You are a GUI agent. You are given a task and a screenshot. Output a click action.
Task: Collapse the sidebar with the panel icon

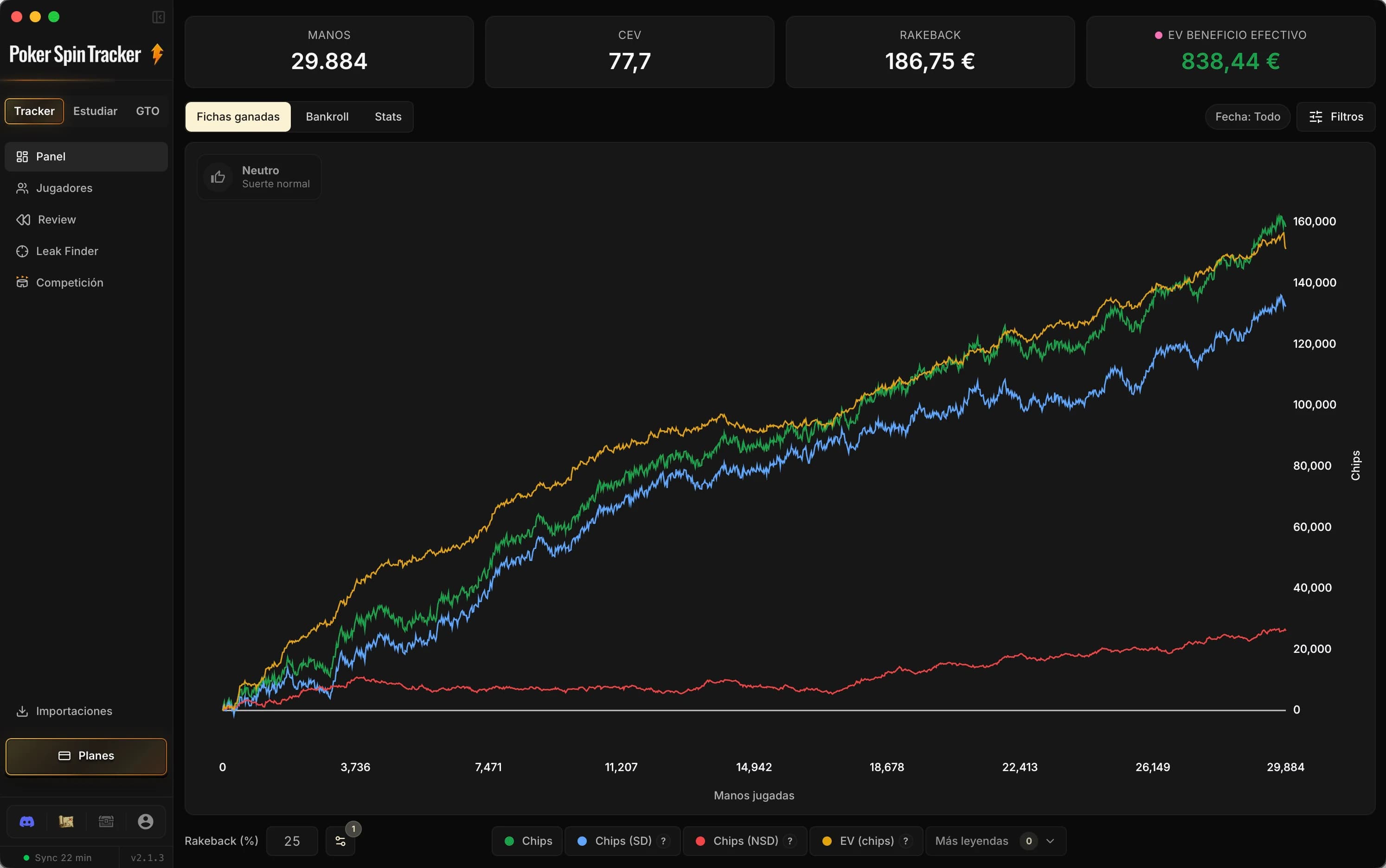point(159,17)
